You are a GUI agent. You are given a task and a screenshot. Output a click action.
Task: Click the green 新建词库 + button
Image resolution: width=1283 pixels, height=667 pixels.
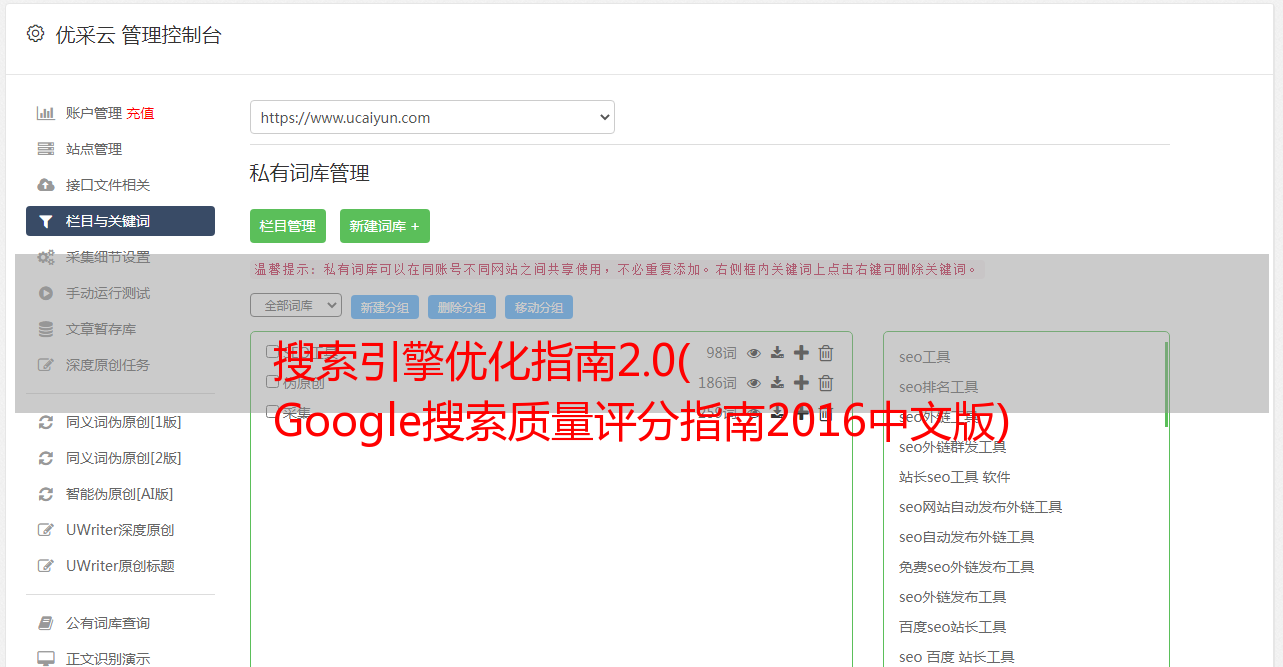pos(385,226)
